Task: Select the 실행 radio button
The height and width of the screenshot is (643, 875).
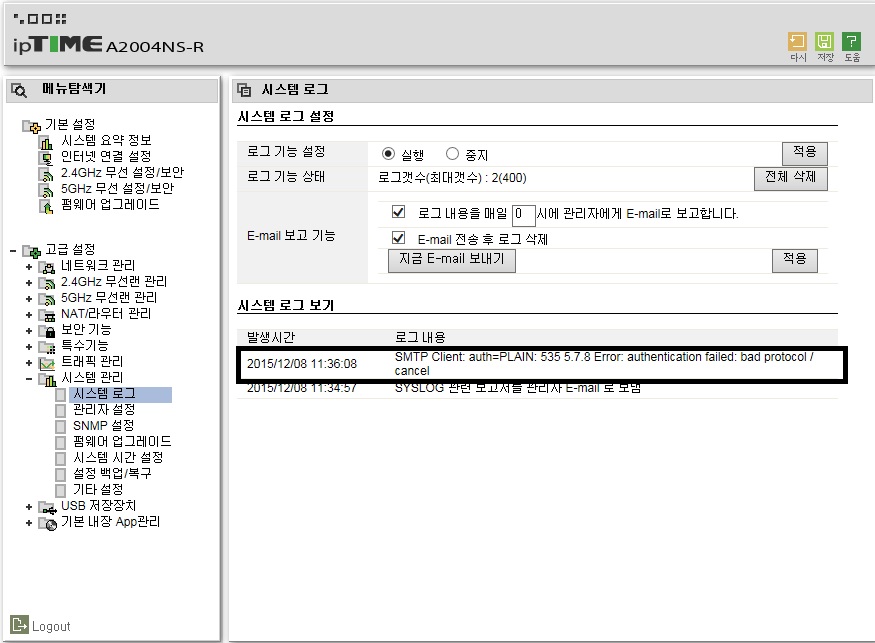Action: pos(388,153)
